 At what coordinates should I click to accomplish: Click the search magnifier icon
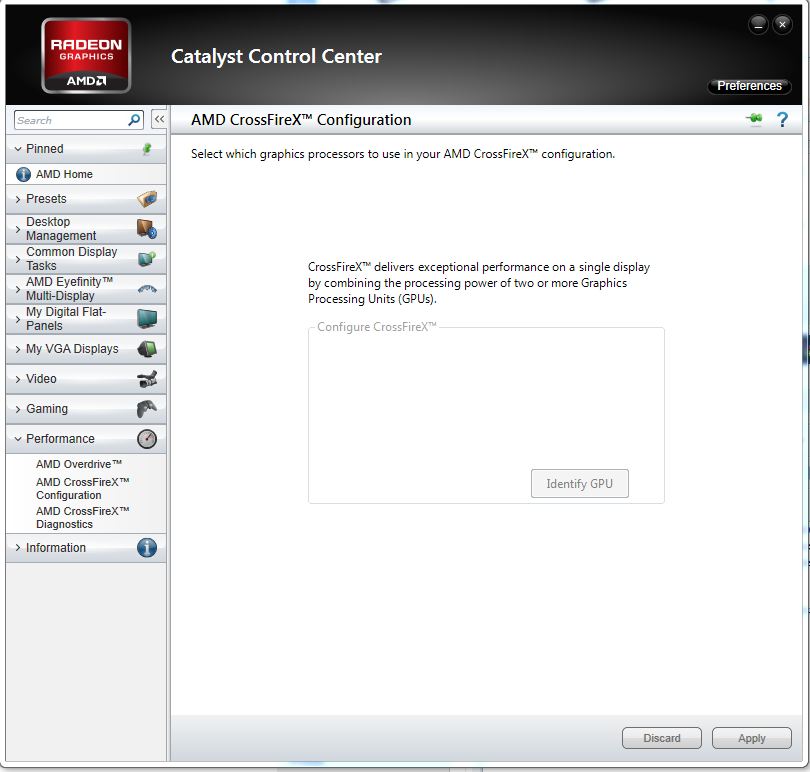pyautogui.click(x=134, y=120)
